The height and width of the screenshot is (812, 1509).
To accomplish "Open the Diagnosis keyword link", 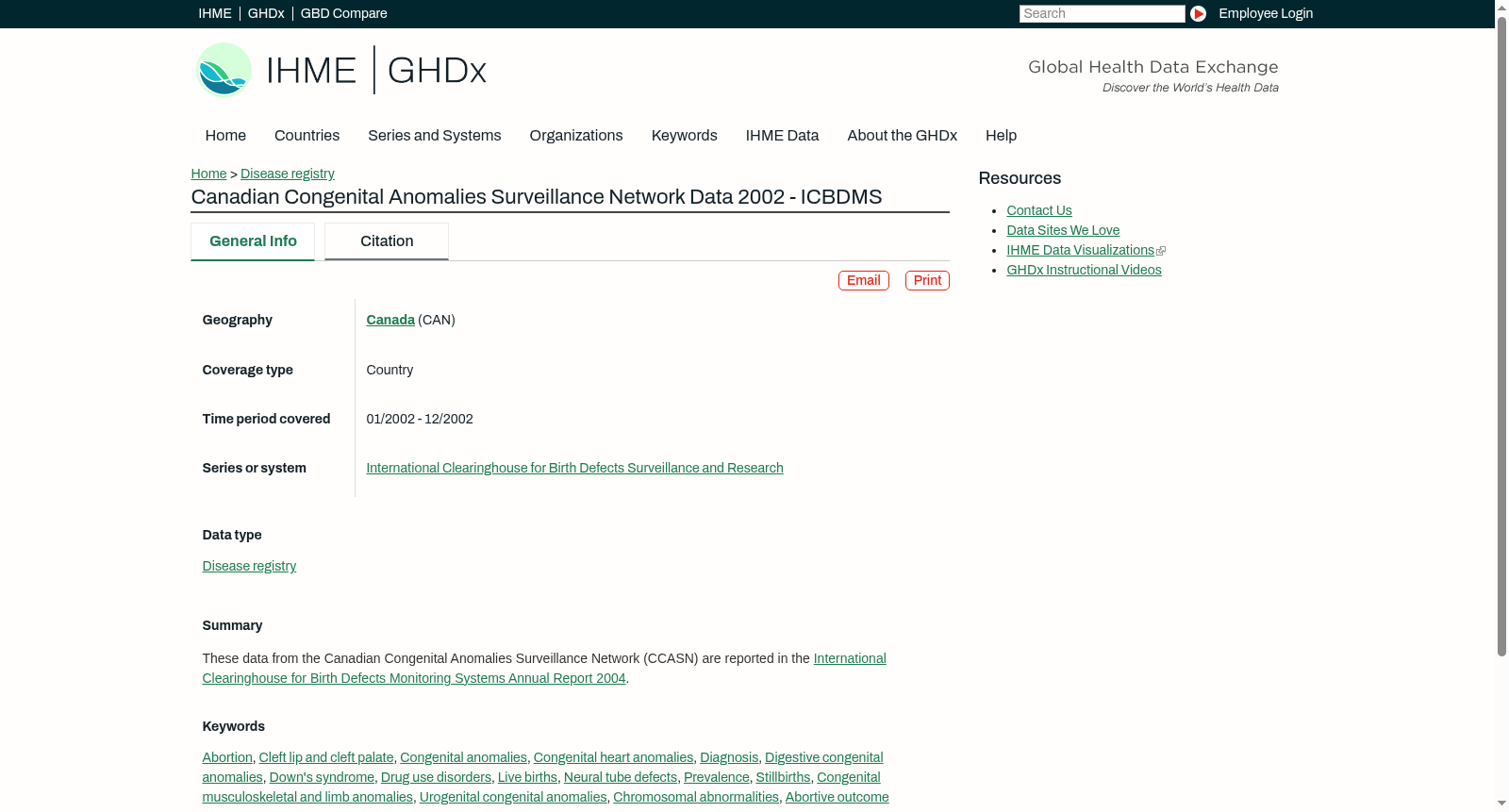I will [x=729, y=758].
